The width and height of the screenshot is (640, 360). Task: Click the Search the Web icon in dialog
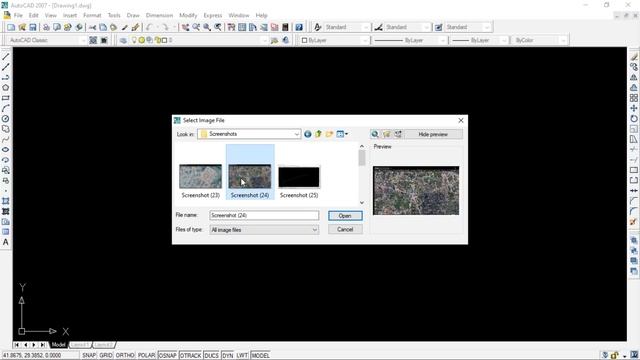point(375,134)
